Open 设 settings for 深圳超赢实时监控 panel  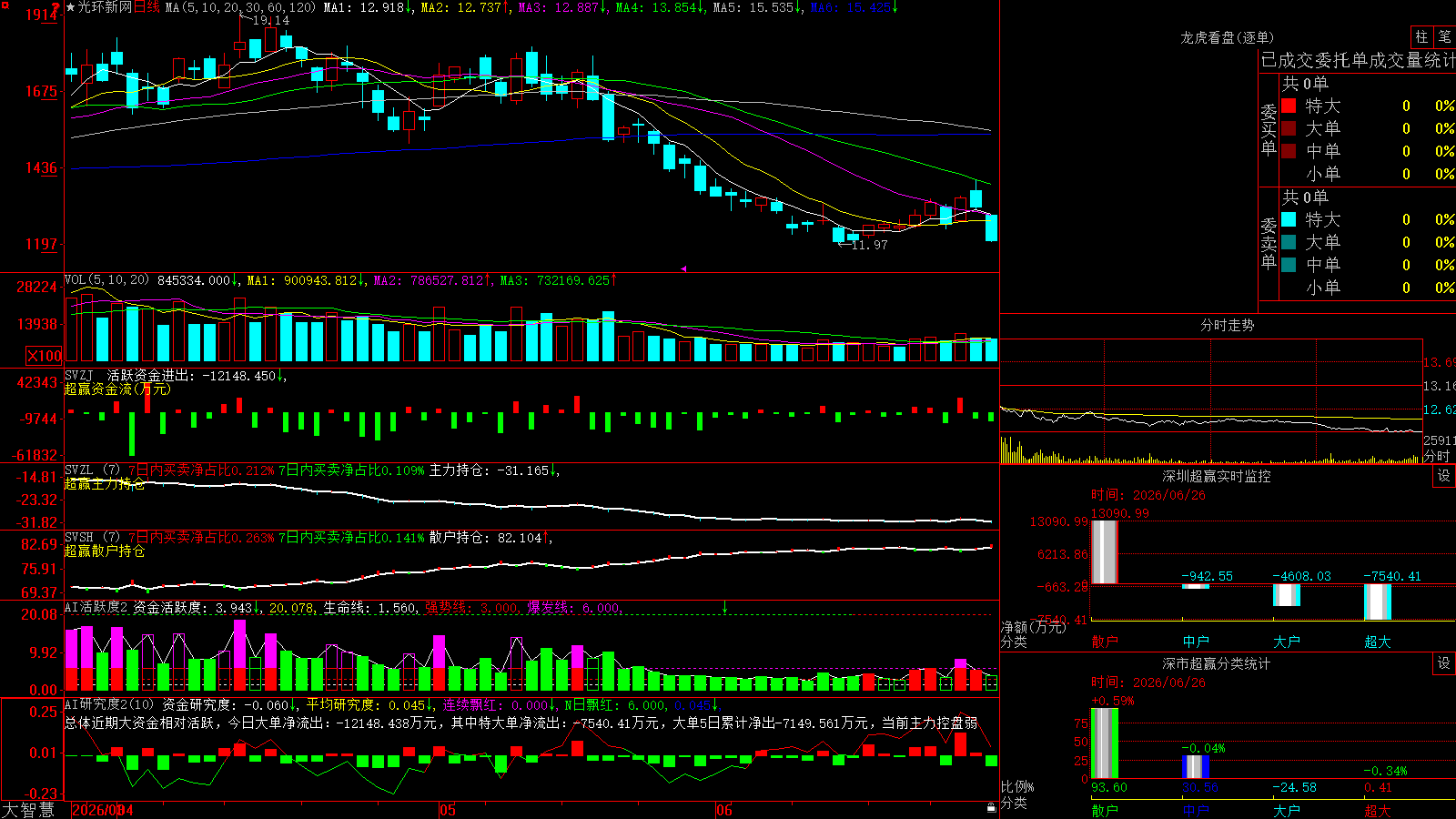[x=1444, y=476]
